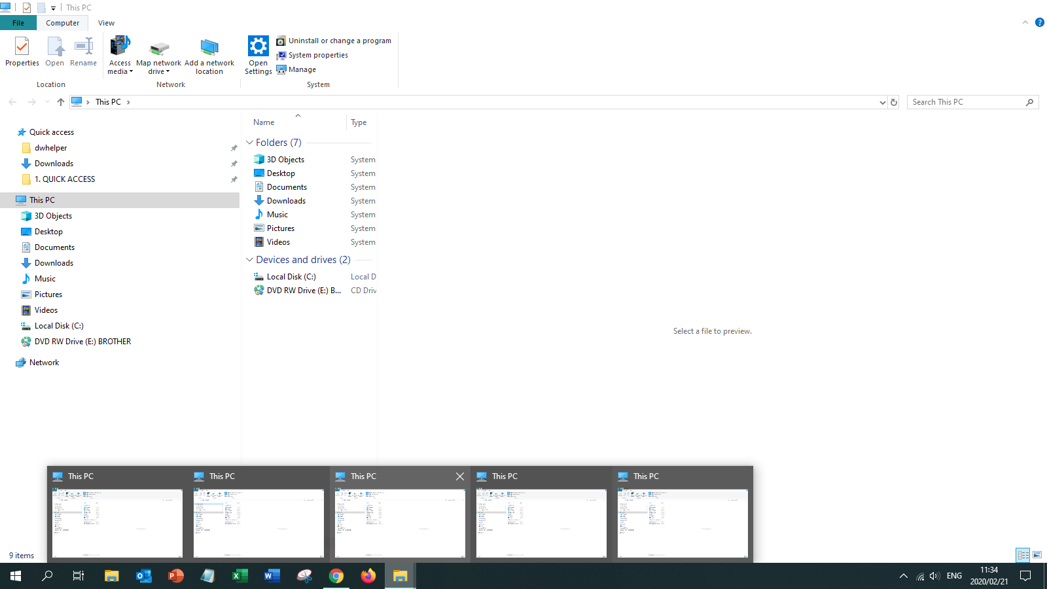Select Local Disk (C:) in file list
Viewport: 1047px width, 589px height.
pos(291,276)
